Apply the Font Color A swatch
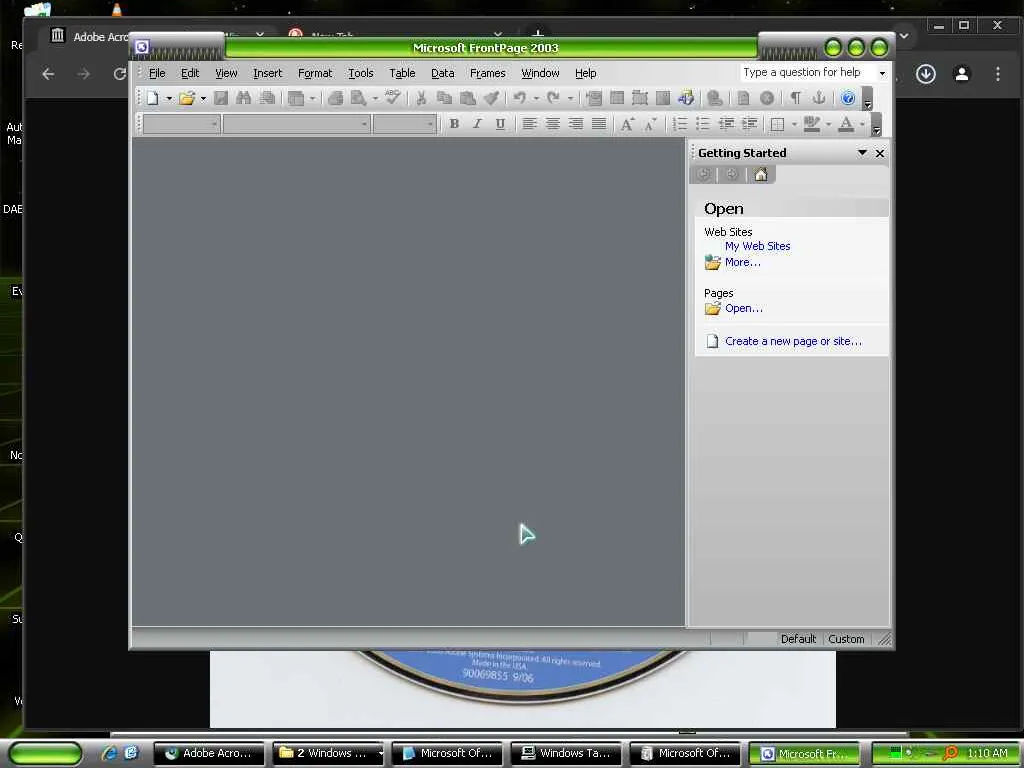 [846, 124]
